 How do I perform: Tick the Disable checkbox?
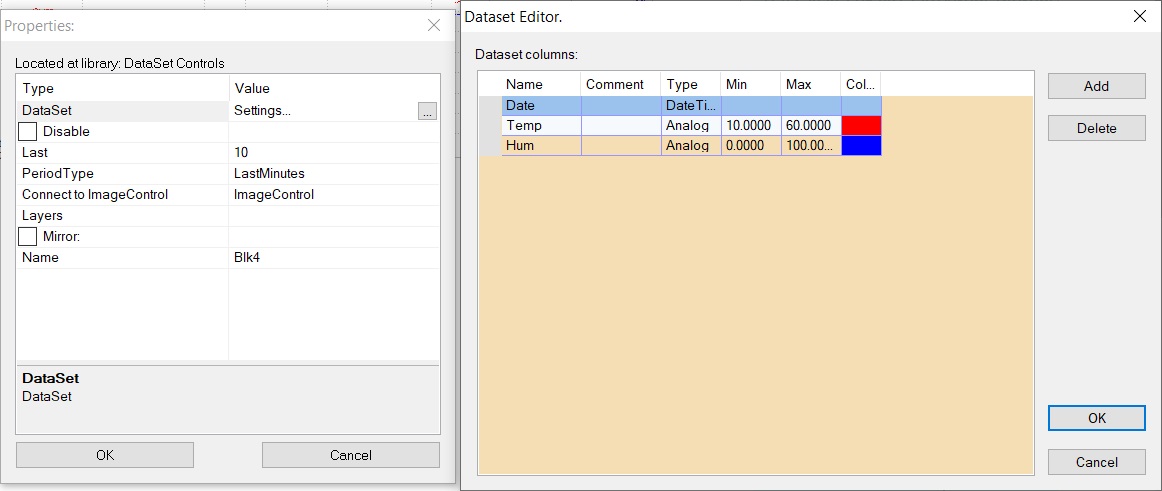pos(27,132)
